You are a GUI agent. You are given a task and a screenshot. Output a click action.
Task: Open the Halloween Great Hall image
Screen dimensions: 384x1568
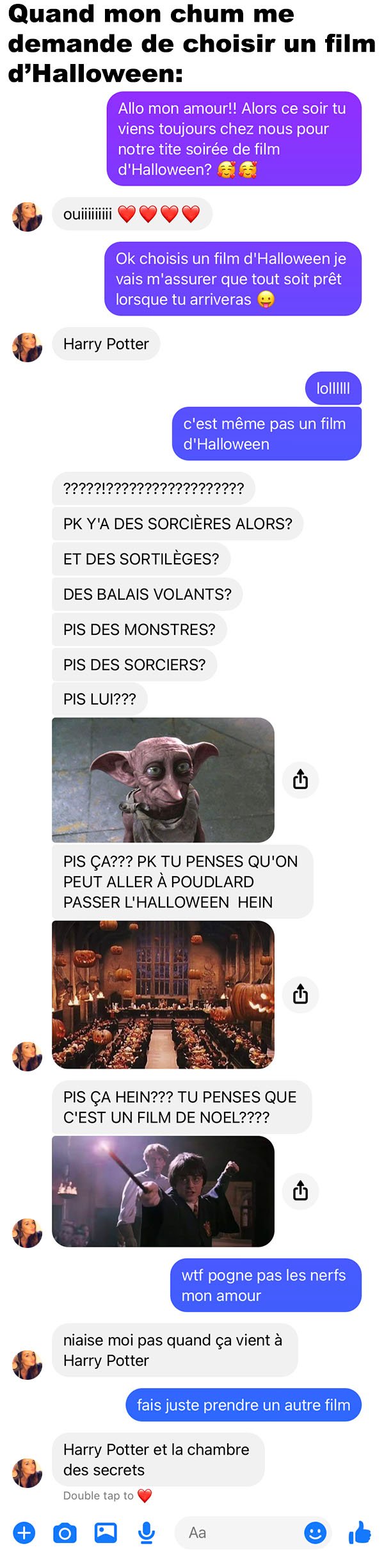click(x=163, y=994)
